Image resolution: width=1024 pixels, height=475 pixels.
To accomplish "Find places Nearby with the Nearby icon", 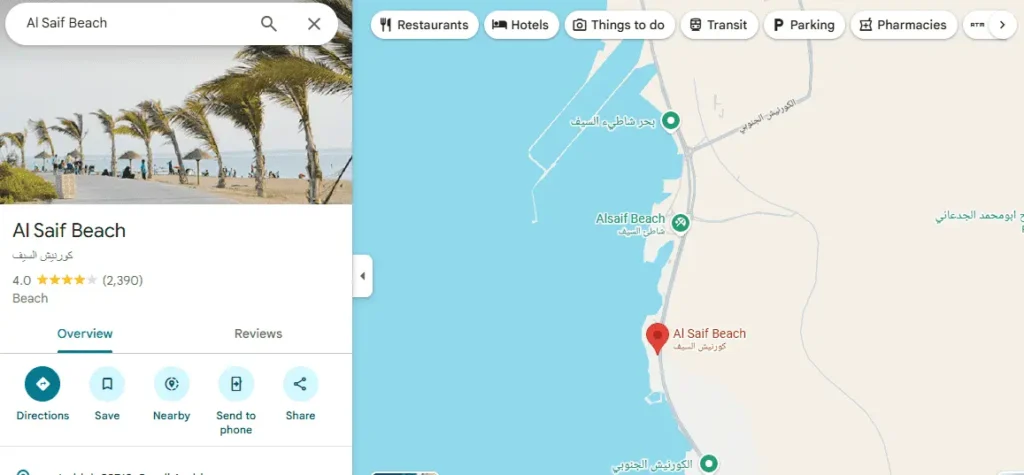I will [x=172, y=384].
